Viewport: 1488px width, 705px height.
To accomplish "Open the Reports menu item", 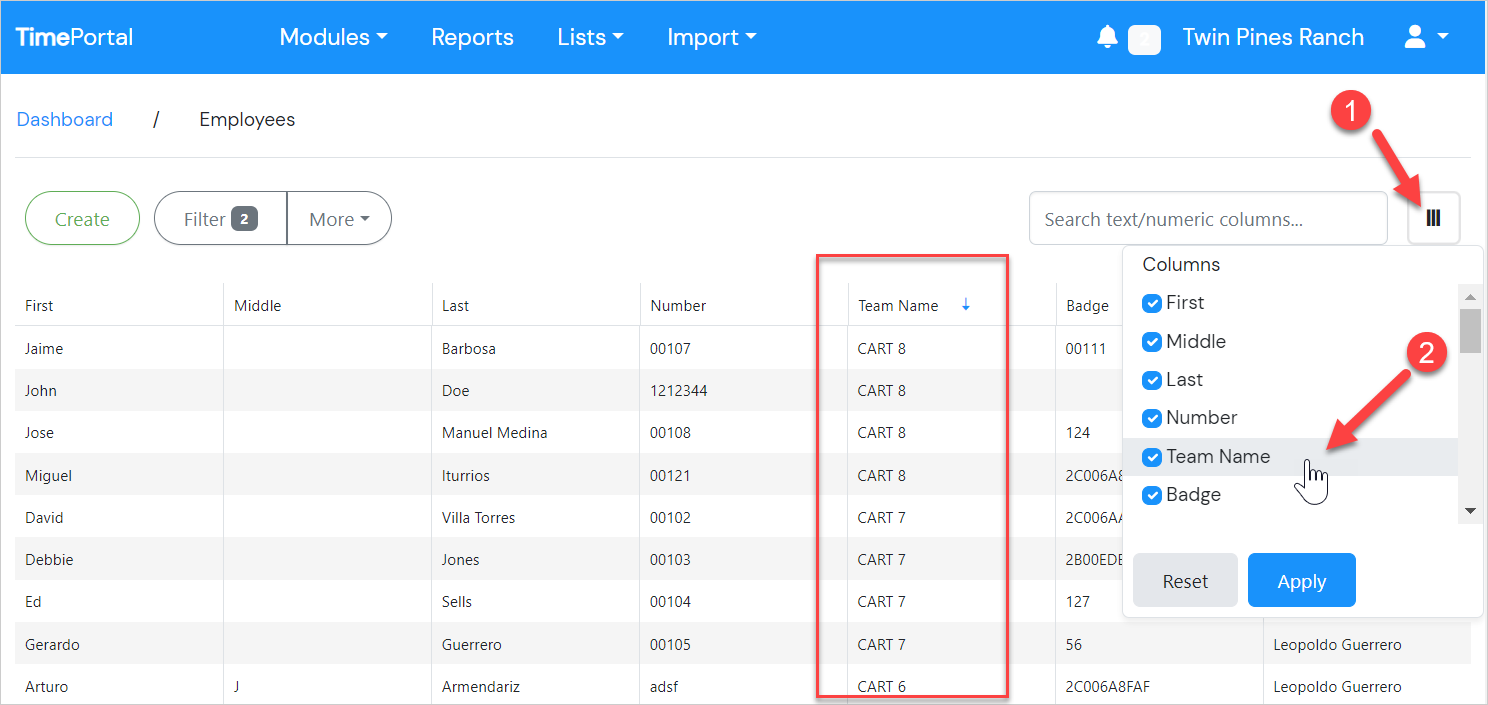I will point(472,38).
